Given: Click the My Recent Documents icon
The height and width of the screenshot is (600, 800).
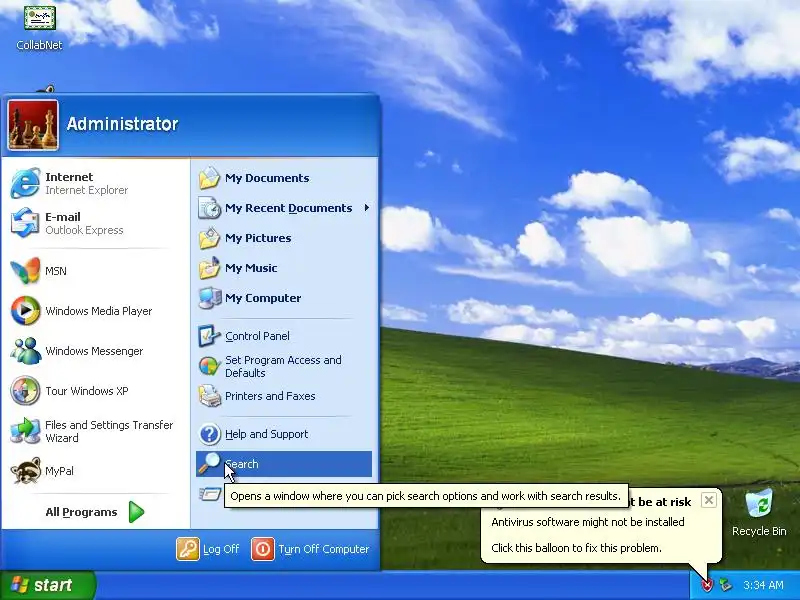Looking at the screenshot, I should (x=209, y=208).
